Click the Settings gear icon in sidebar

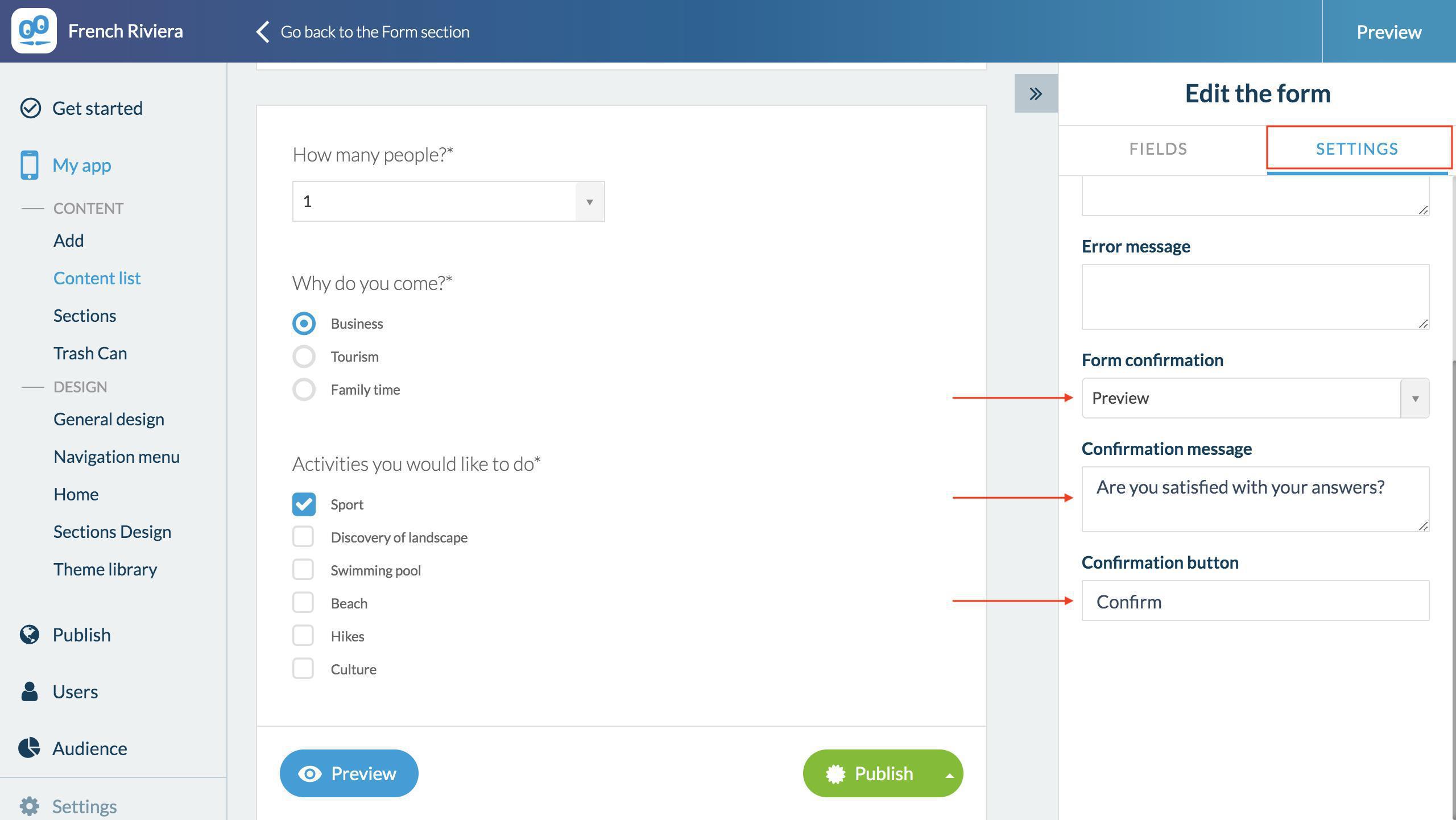30,806
